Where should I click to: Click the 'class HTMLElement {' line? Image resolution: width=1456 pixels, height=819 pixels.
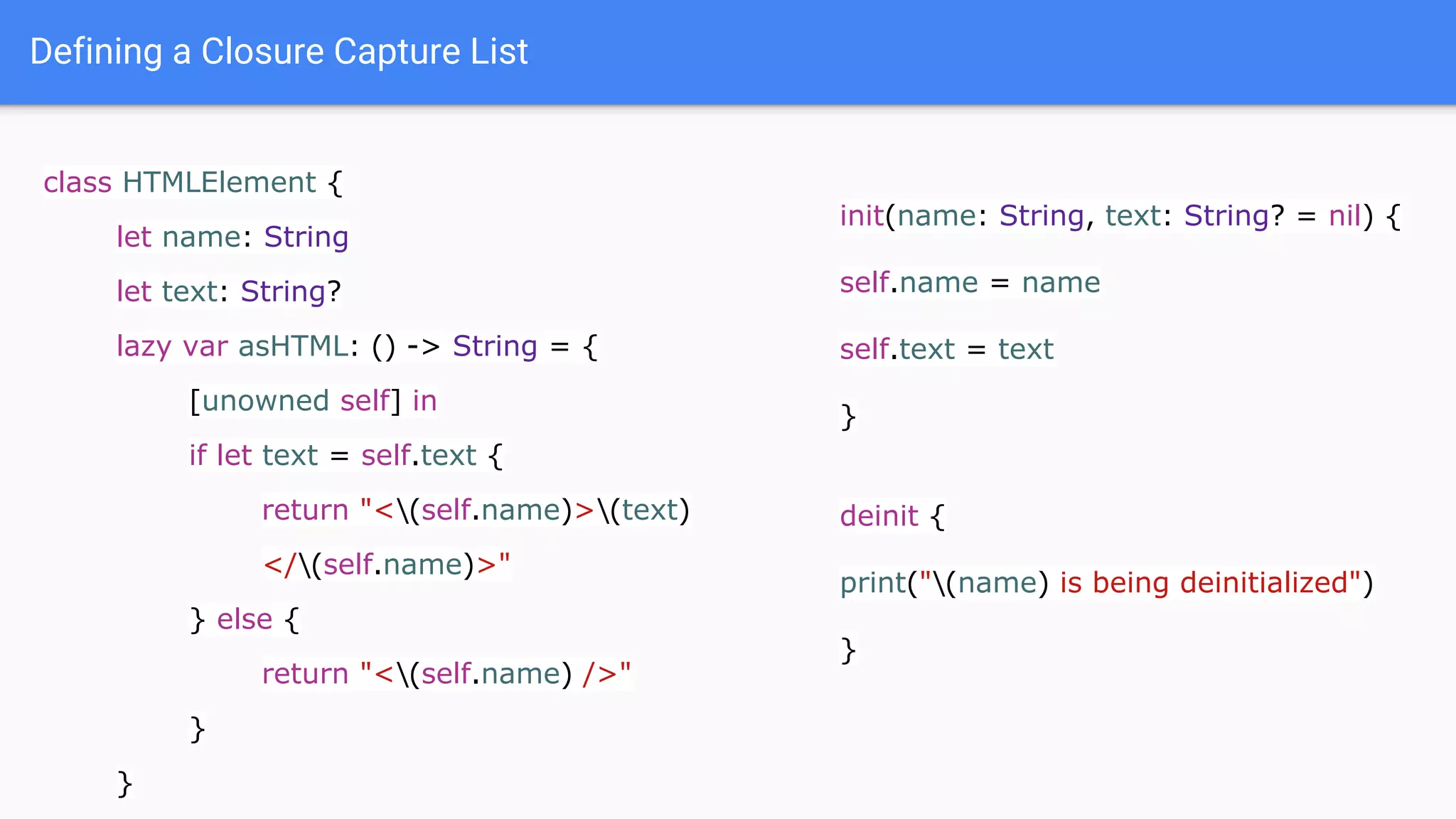(x=193, y=183)
